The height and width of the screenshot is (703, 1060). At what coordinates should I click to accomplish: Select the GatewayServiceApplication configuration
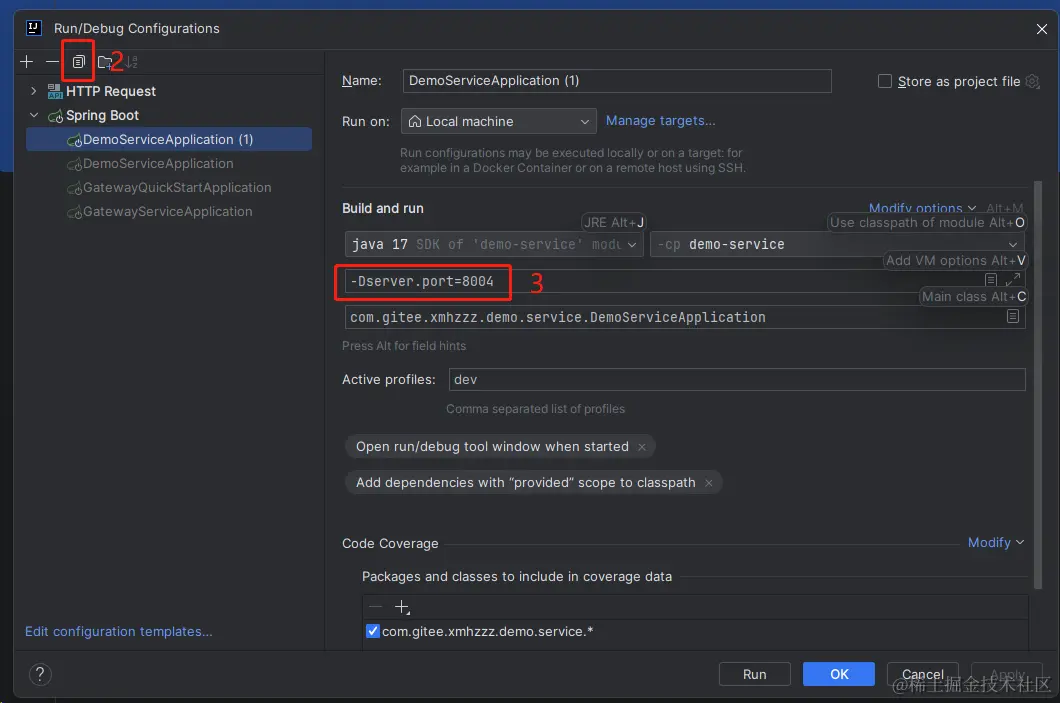[x=168, y=212]
